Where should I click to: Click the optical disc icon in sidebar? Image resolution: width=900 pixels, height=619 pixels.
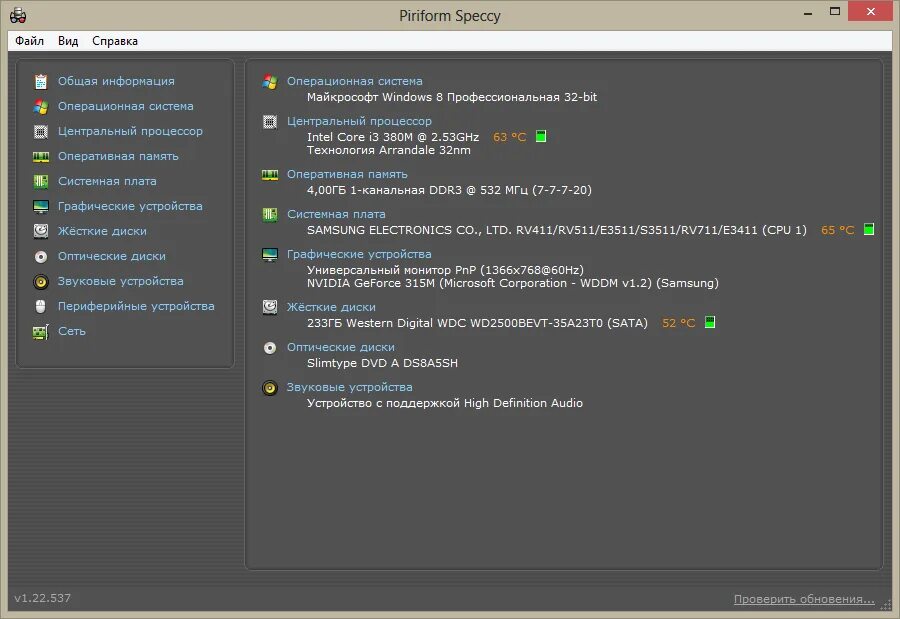(41, 257)
